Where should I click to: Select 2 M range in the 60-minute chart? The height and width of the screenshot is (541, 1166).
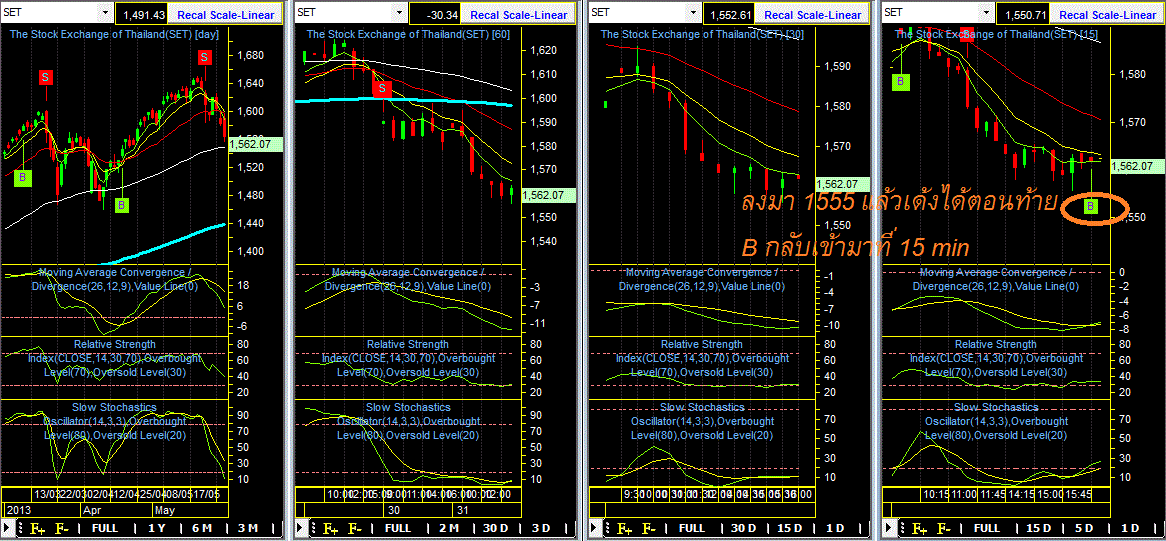[x=449, y=528]
